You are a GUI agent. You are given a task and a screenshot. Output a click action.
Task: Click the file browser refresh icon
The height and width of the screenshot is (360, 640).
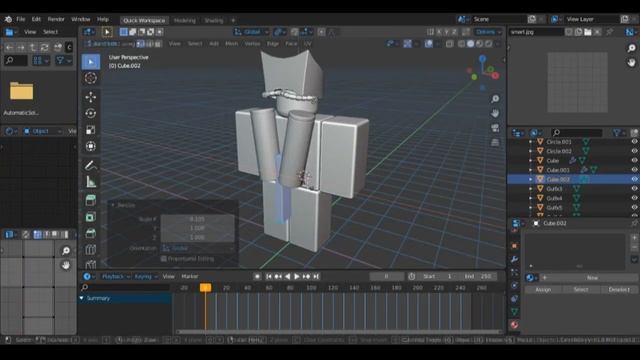pyautogui.click(x=44, y=48)
